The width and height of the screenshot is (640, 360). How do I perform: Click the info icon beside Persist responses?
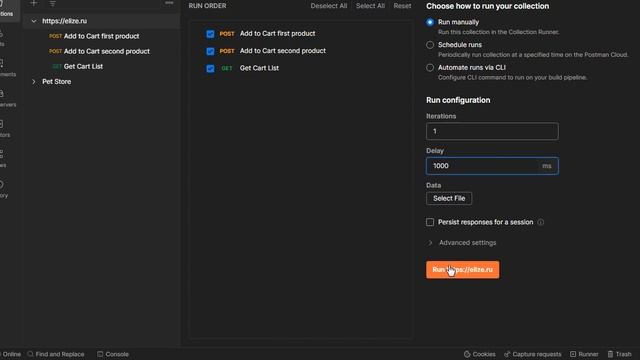point(540,222)
